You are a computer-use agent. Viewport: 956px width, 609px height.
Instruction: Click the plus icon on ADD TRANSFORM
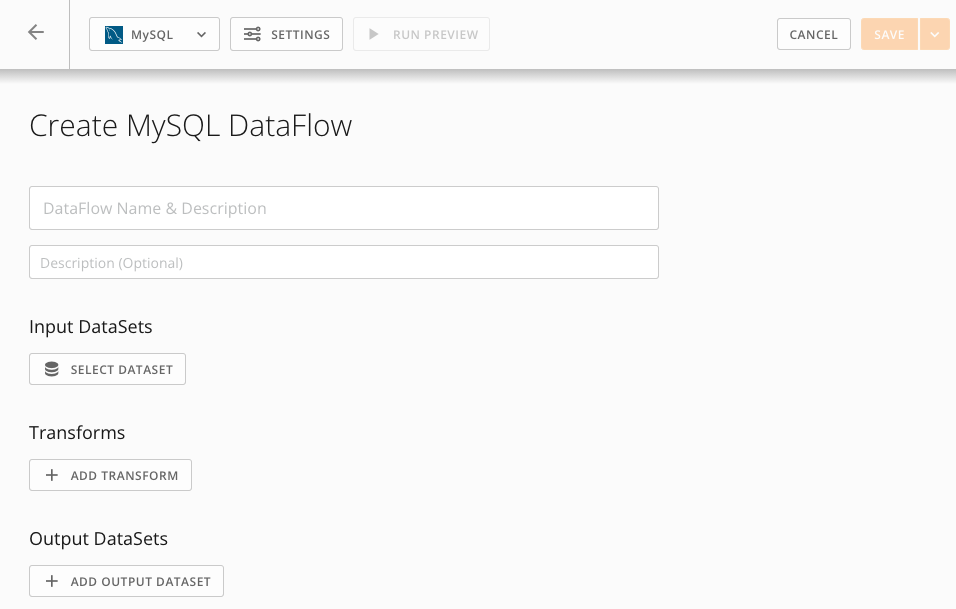52,474
